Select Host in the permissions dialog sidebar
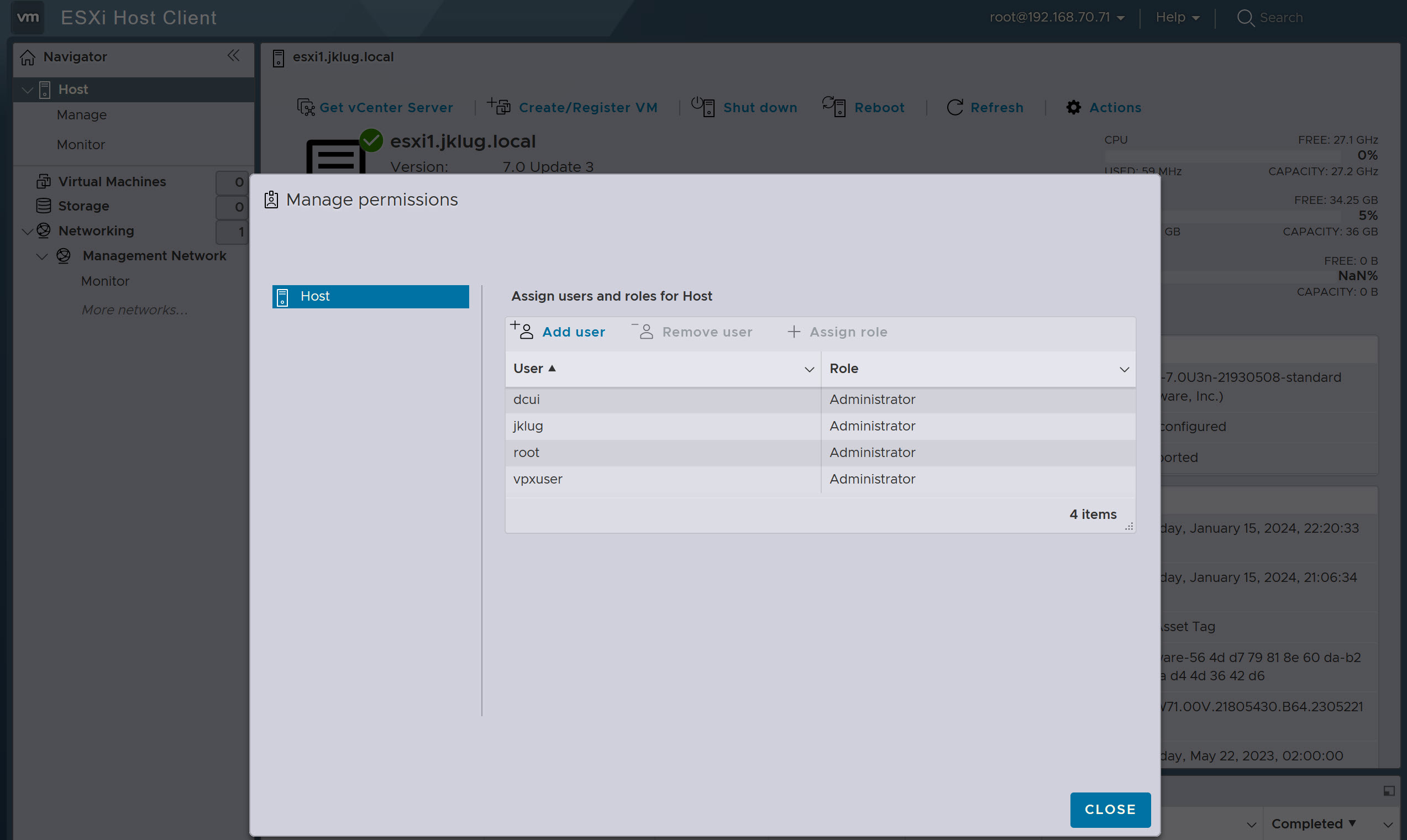This screenshot has height=840, width=1407. click(370, 296)
